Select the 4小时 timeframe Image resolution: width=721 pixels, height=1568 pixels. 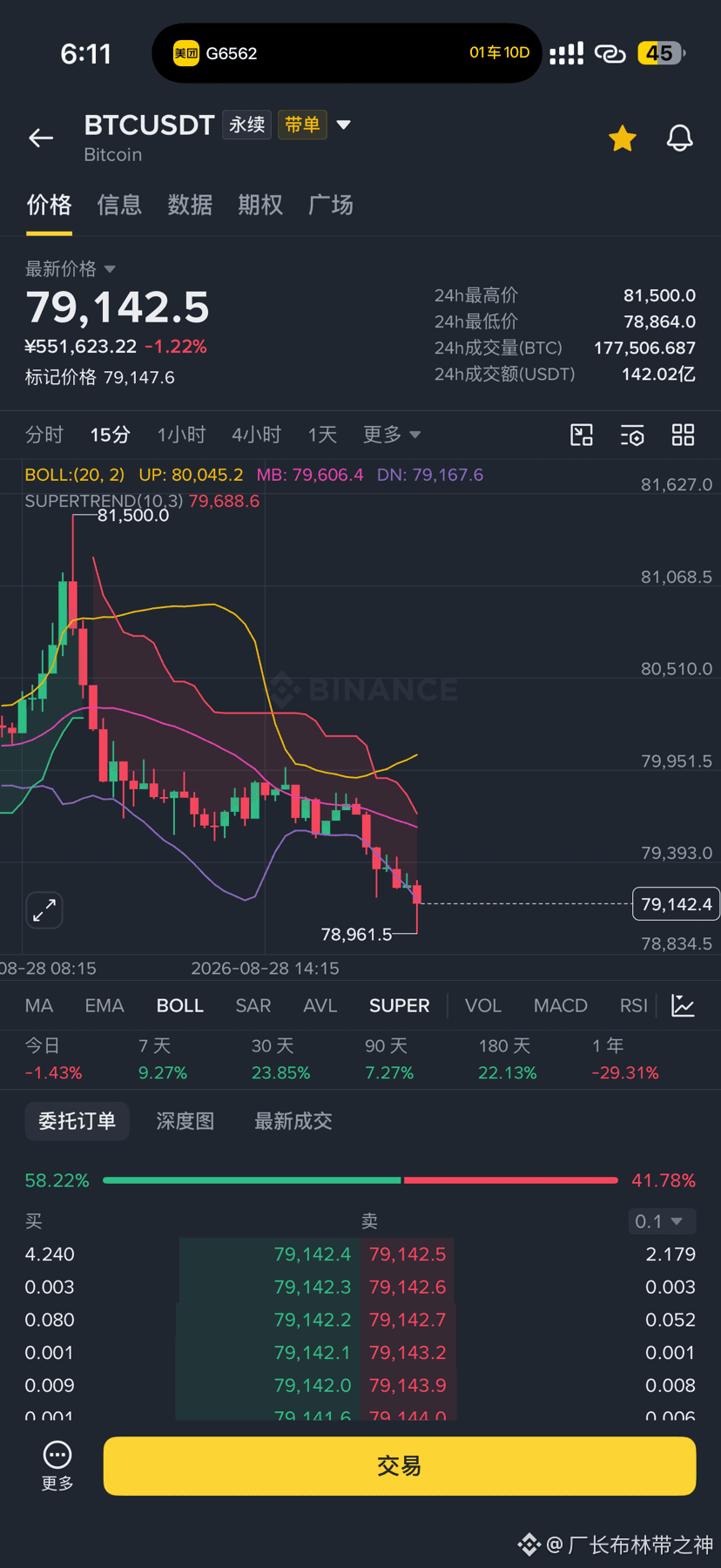[257, 435]
